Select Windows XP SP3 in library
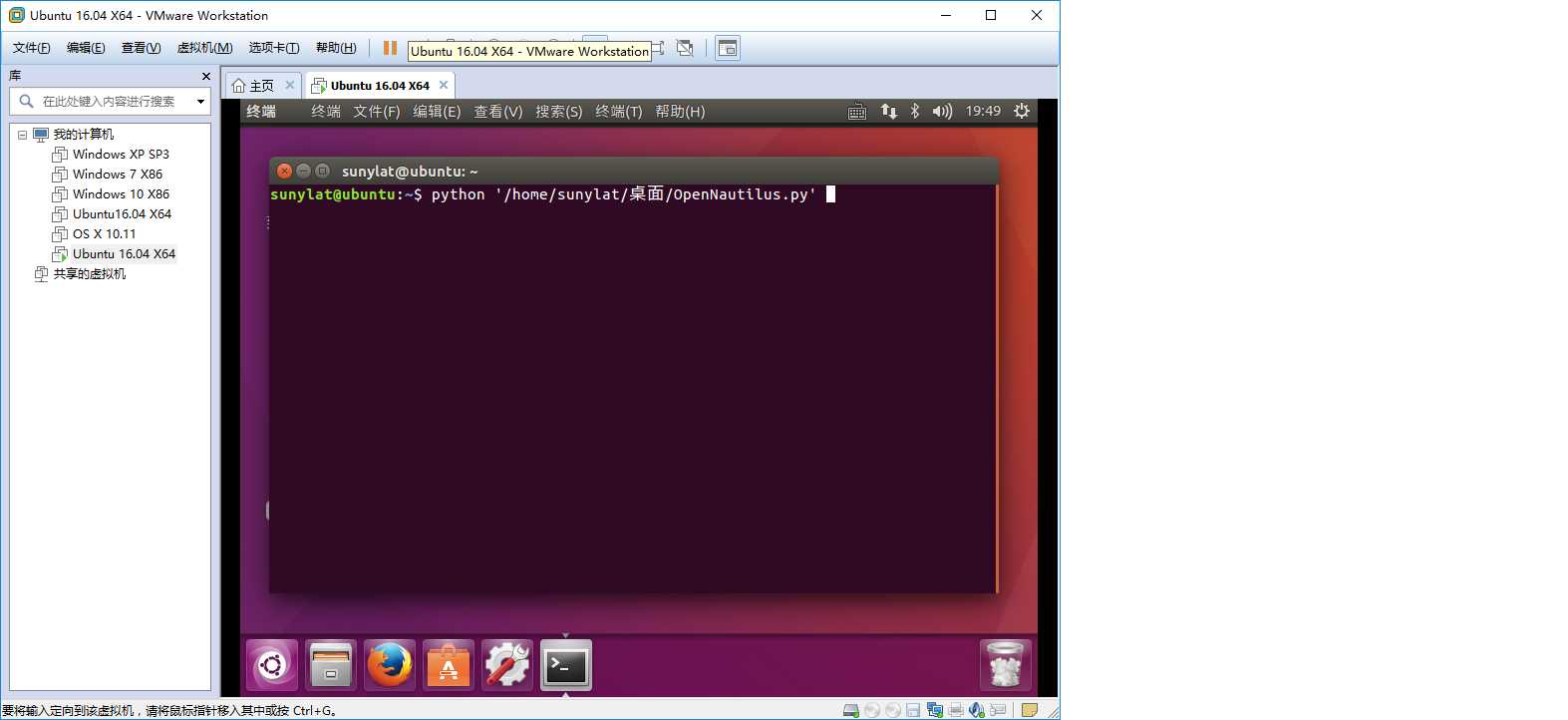 coord(121,155)
